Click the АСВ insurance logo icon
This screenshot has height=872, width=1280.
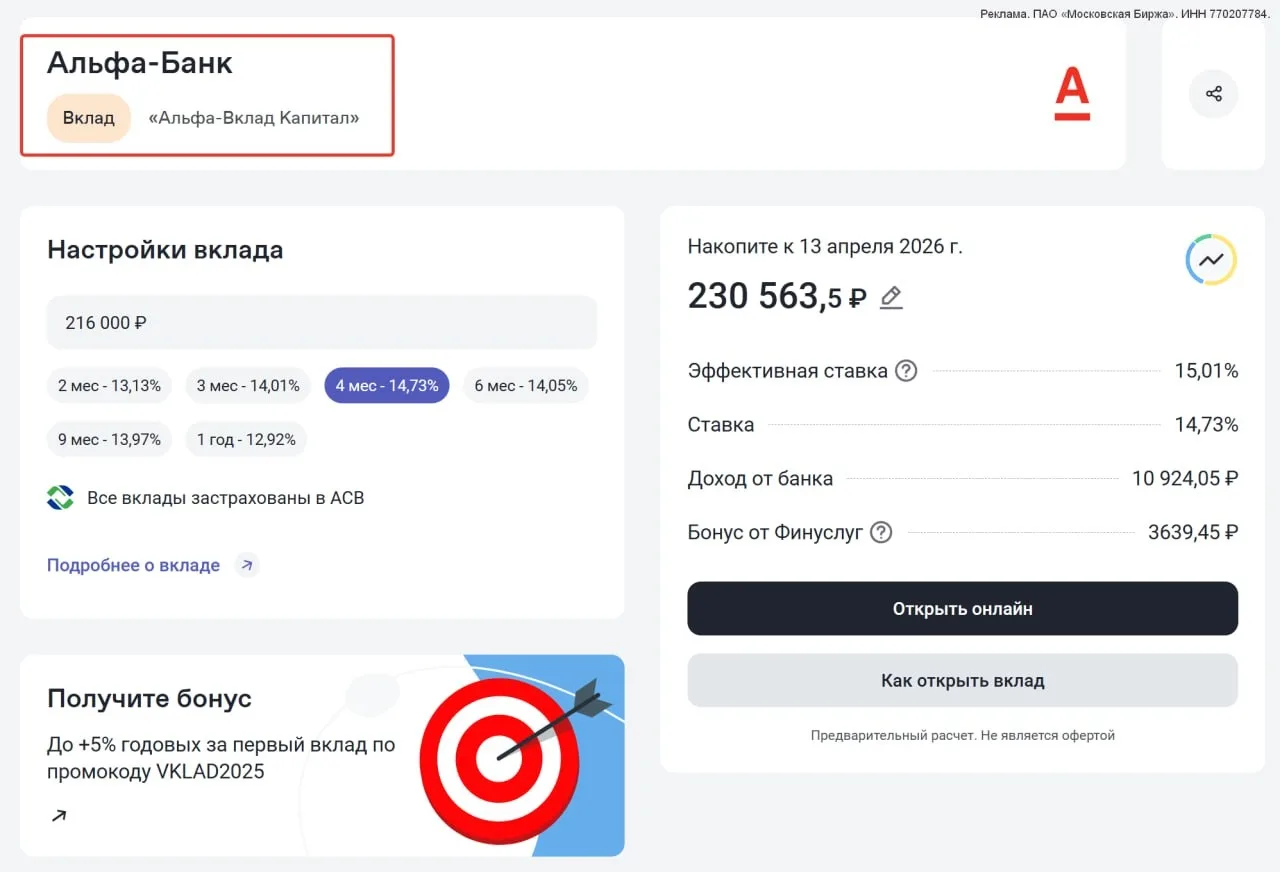click(60, 498)
